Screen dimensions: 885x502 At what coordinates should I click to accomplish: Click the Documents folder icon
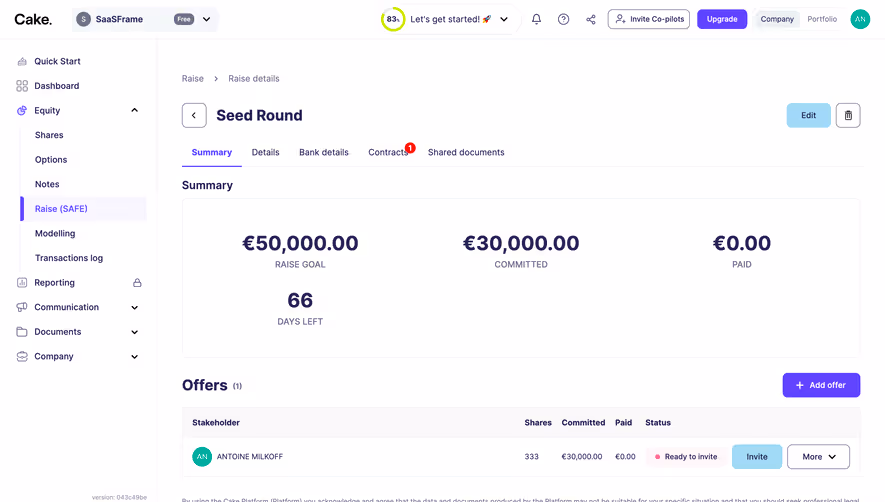pos(22,331)
